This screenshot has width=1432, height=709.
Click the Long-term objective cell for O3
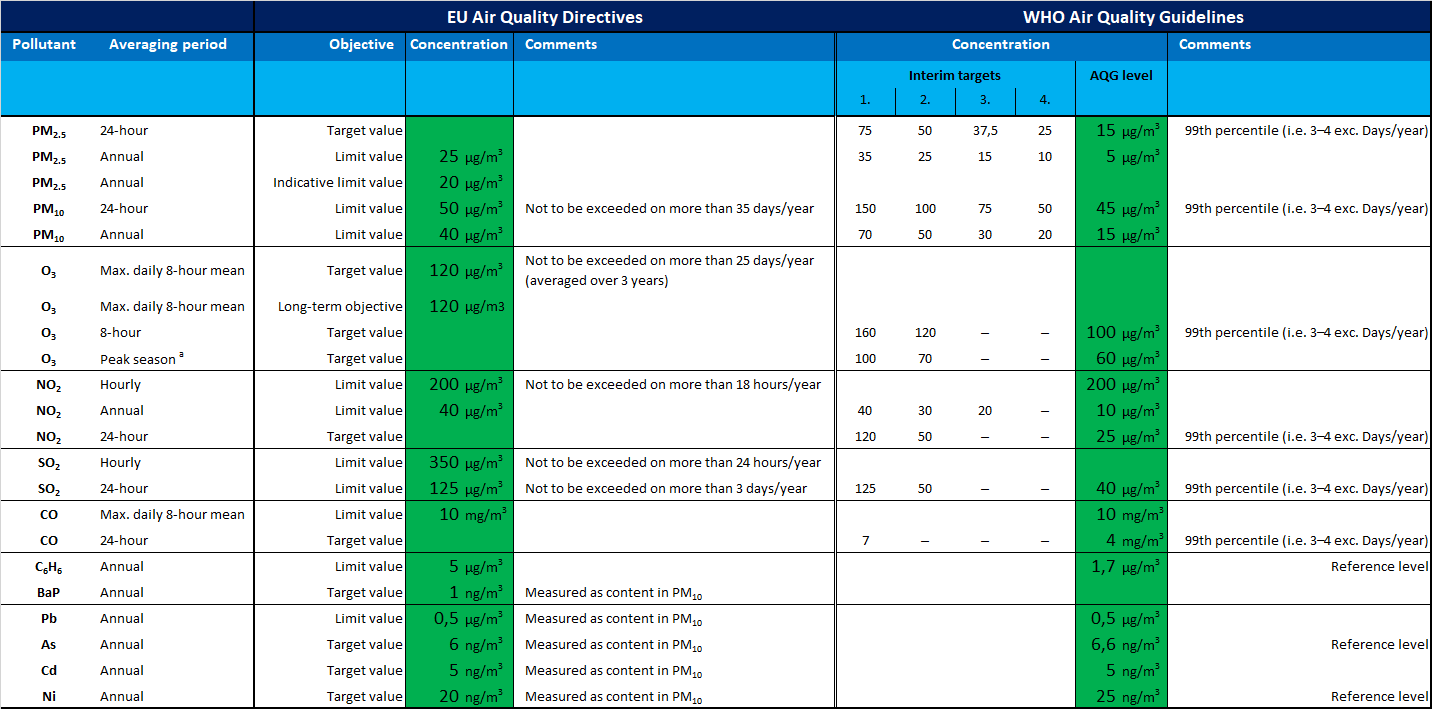tap(341, 306)
